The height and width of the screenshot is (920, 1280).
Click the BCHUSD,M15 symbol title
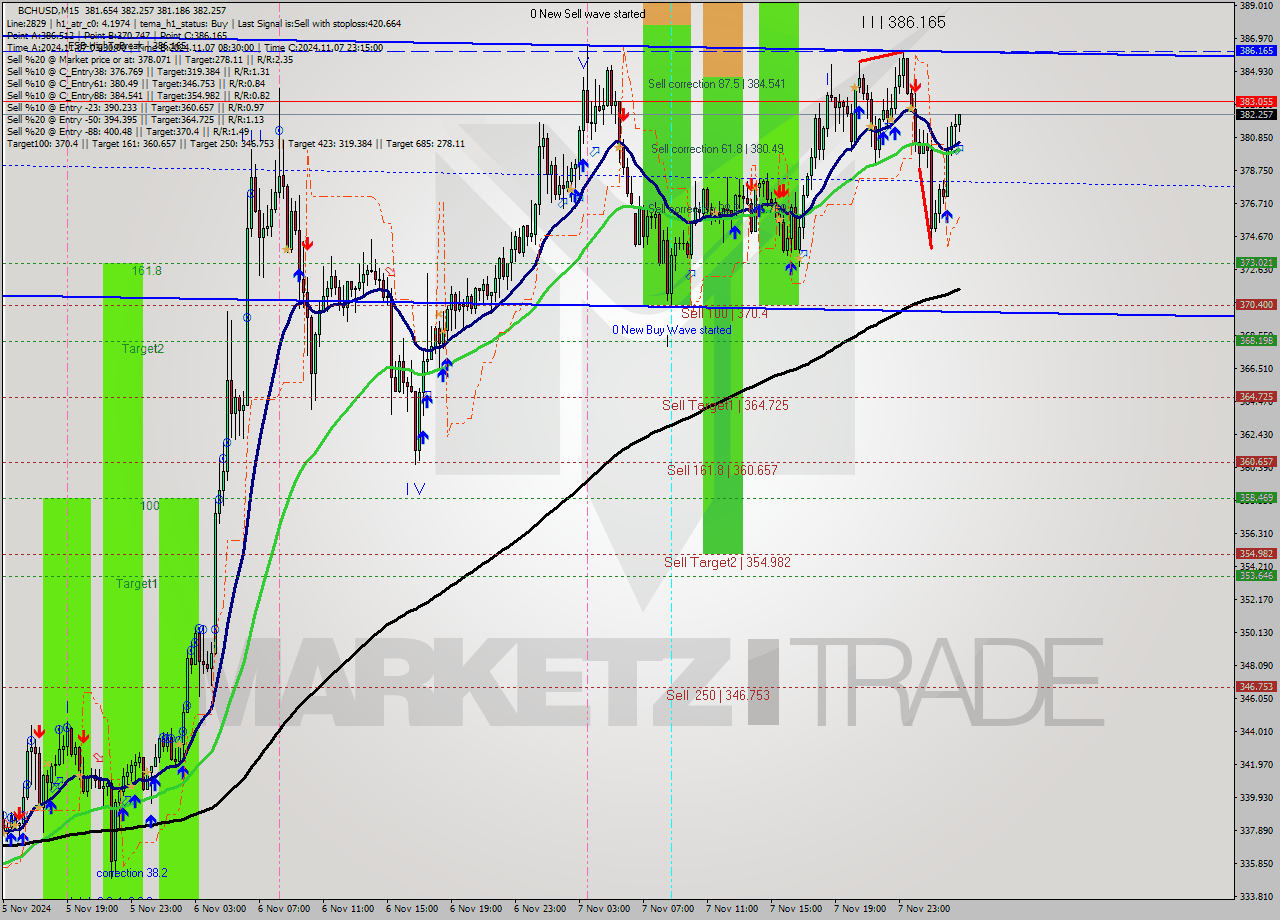pos(48,10)
